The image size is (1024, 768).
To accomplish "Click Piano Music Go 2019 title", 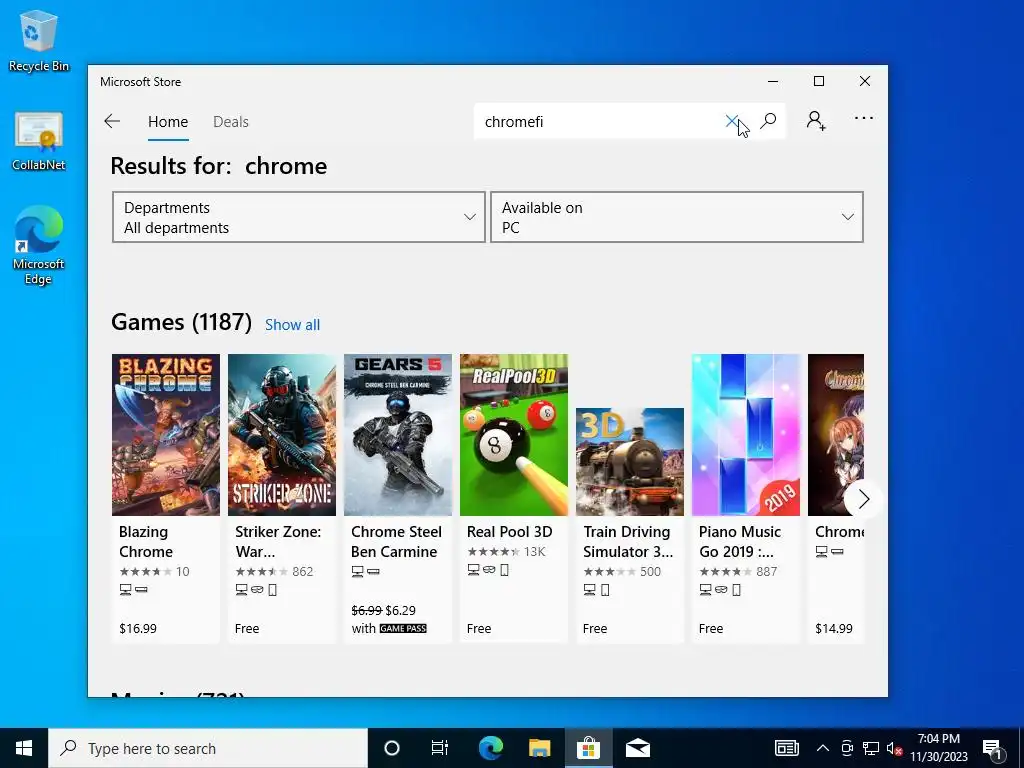I will (x=740, y=541).
